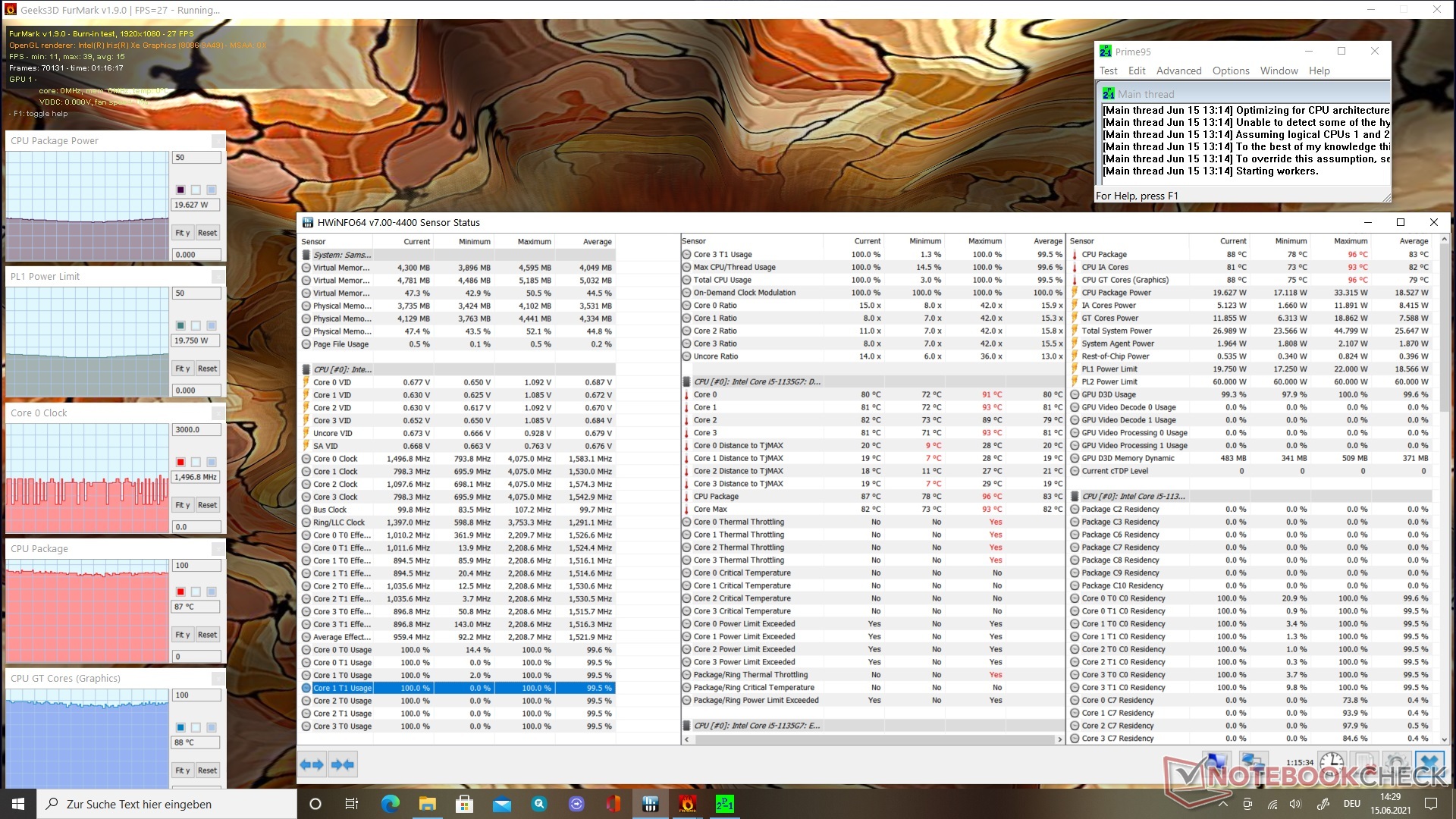Click Reset in the Core 0 Clock graph
This screenshot has width=1456, height=819.
207,505
